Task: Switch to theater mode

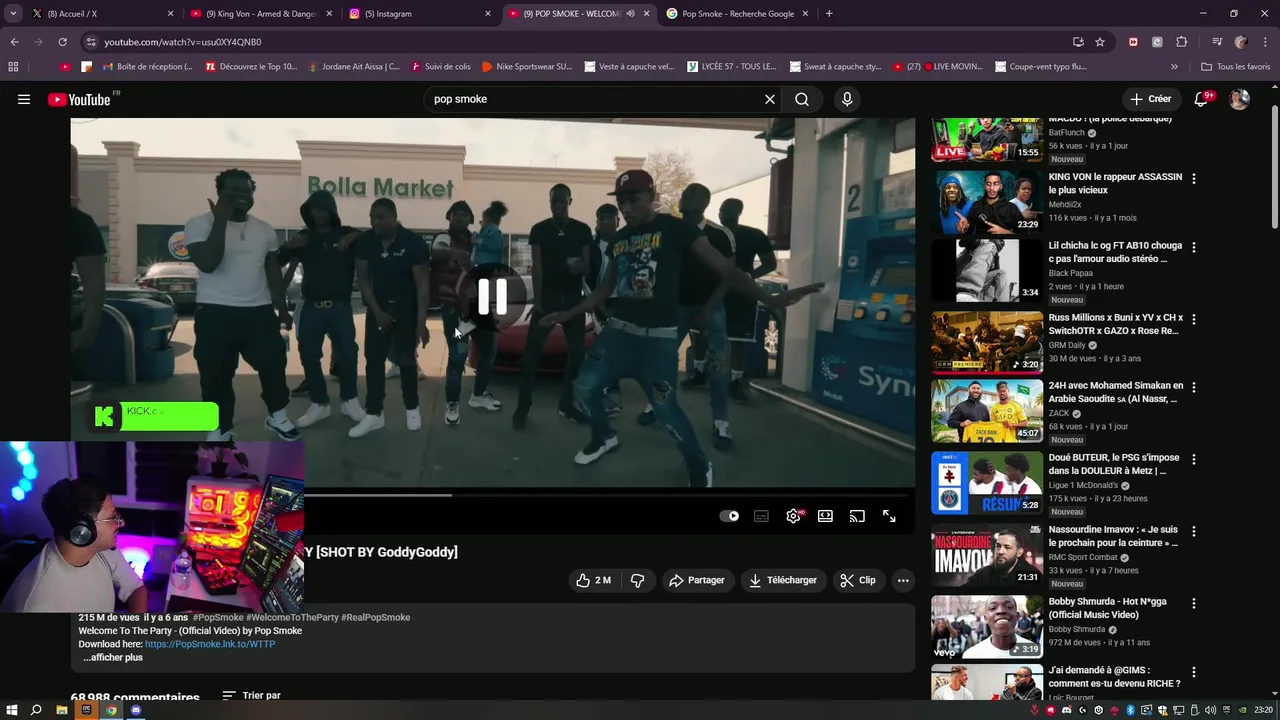Action: [x=825, y=516]
